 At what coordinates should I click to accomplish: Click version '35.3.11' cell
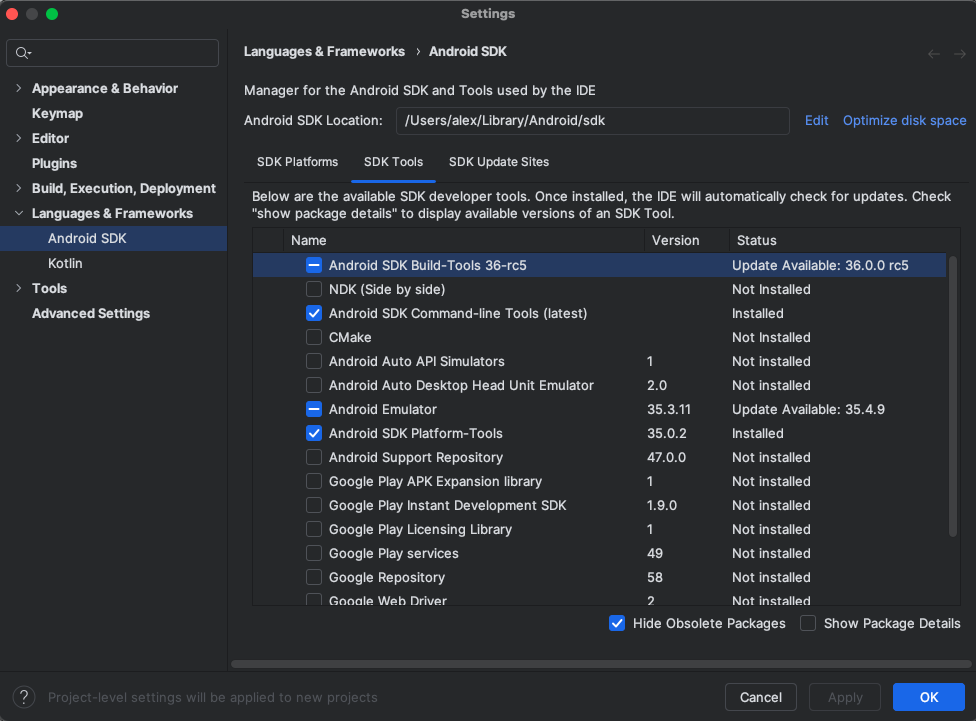tap(669, 409)
